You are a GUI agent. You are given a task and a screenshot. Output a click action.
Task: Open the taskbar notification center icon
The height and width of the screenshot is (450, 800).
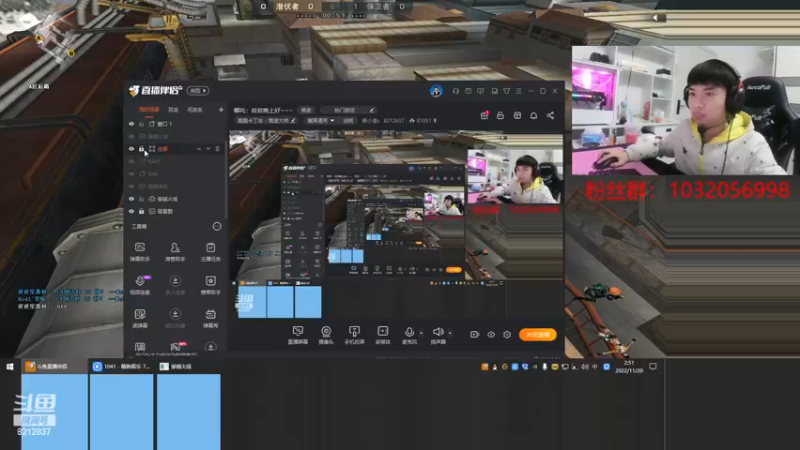pyautogui.click(x=653, y=366)
